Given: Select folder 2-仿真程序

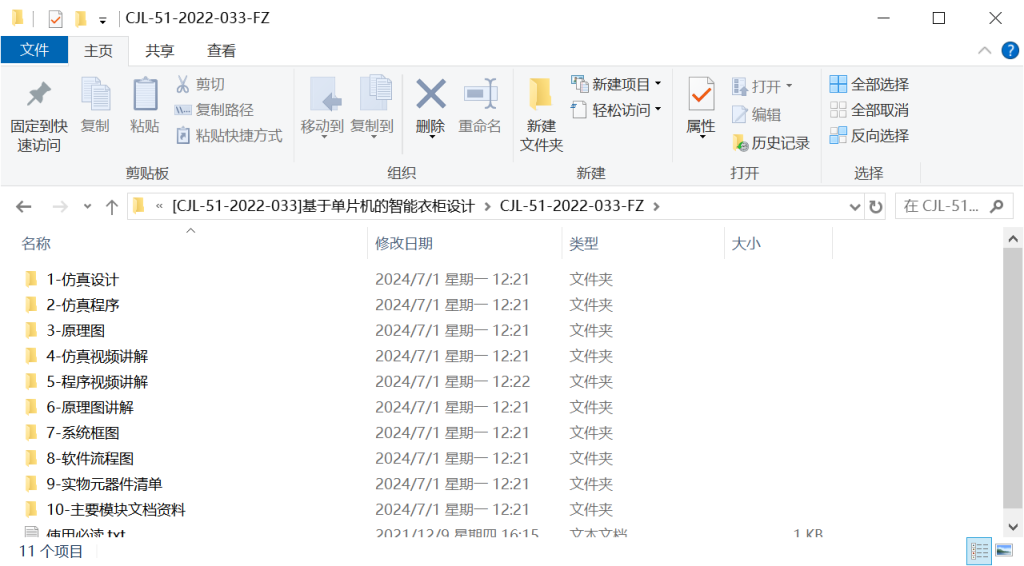Looking at the screenshot, I should click(x=82, y=305).
